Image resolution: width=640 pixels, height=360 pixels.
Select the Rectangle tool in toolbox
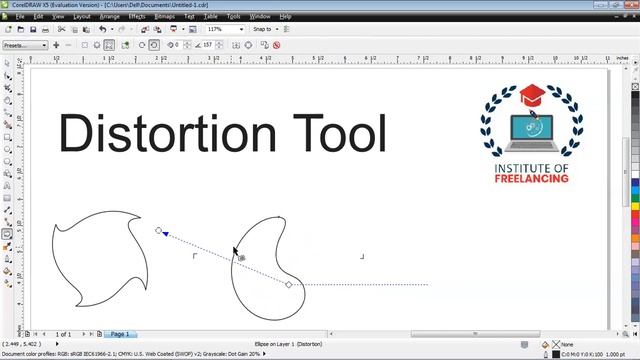point(7,137)
